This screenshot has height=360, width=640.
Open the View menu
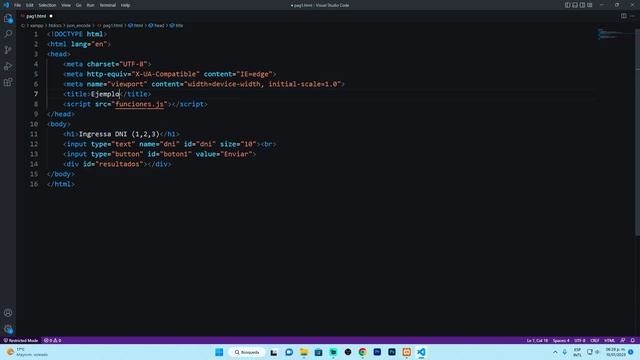[66, 5]
